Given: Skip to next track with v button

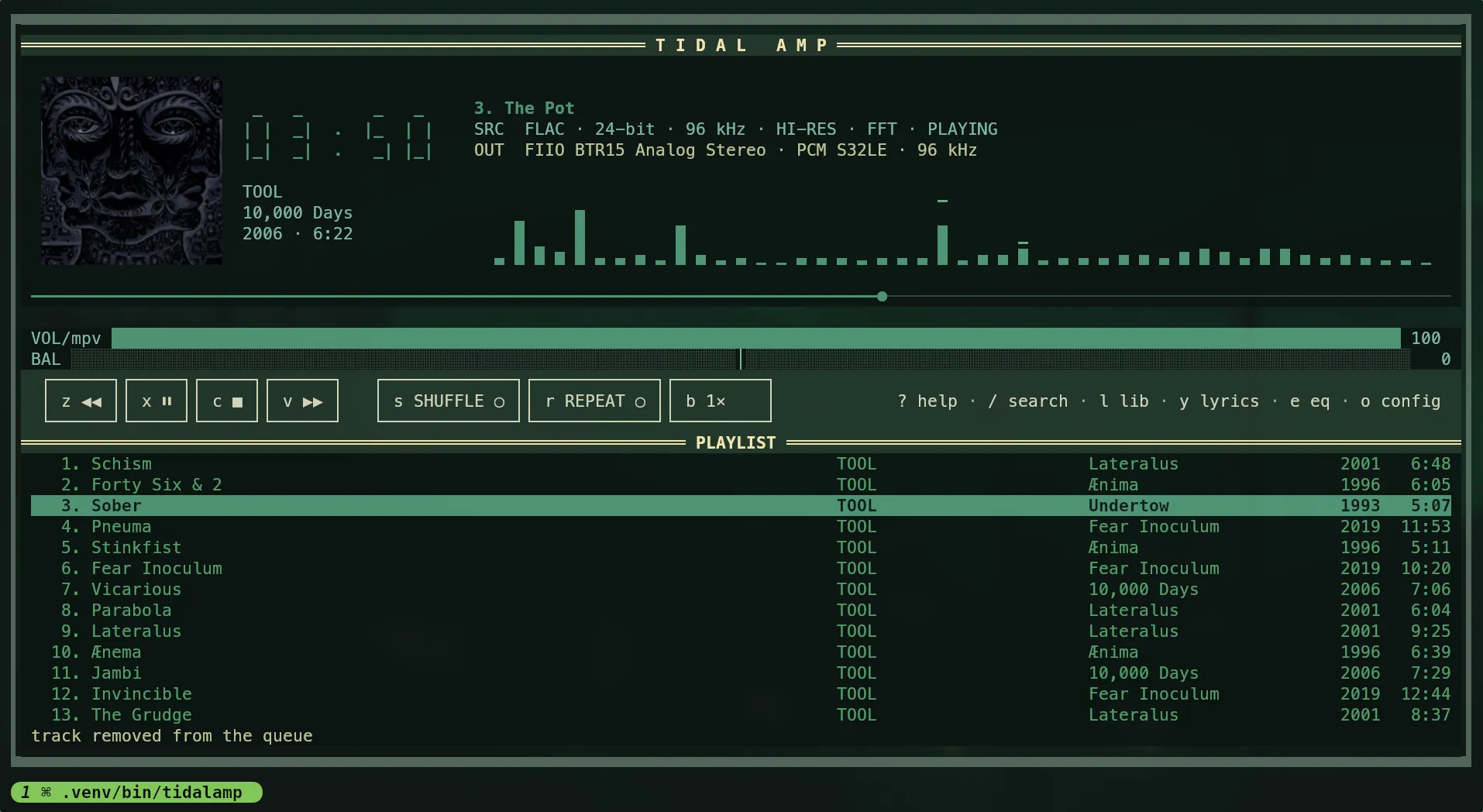Looking at the screenshot, I should click(x=302, y=401).
